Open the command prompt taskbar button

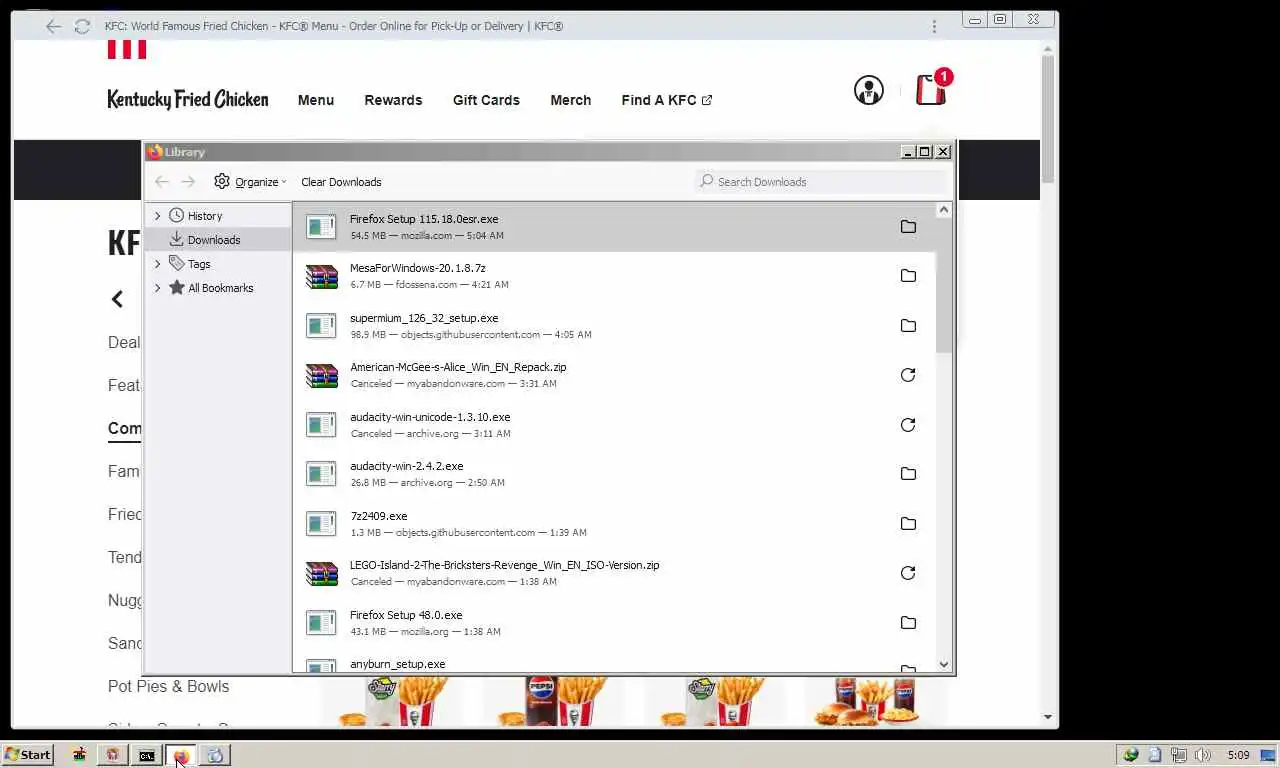click(x=147, y=755)
